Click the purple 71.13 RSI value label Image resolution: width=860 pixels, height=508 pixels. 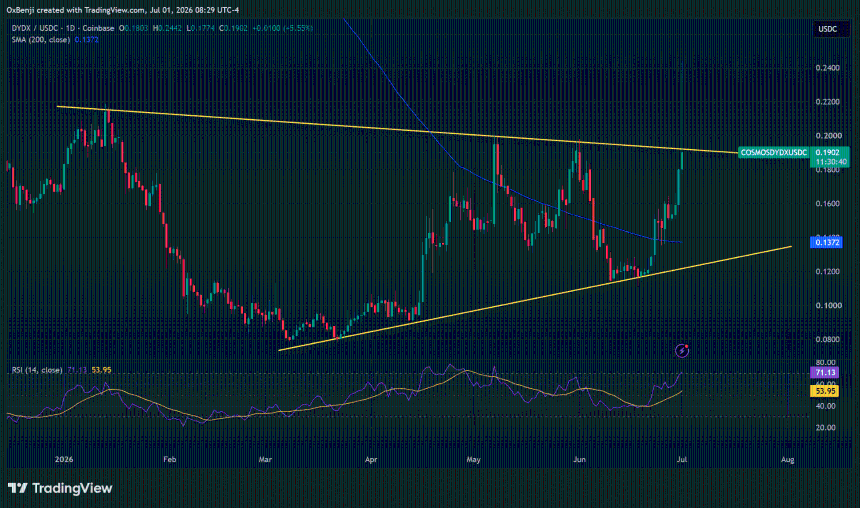point(825,372)
